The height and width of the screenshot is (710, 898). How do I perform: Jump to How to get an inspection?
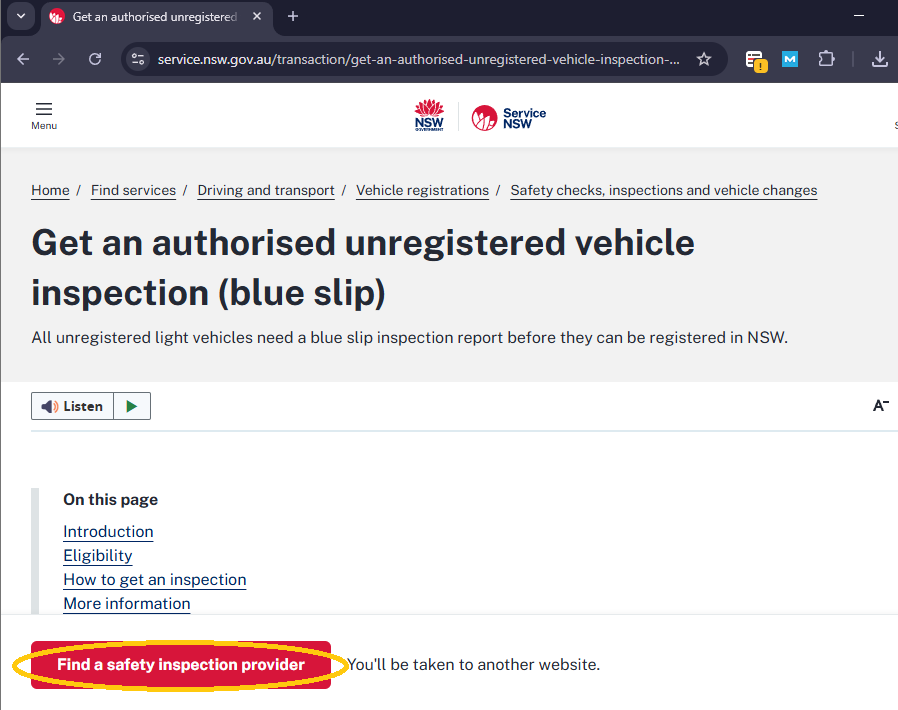click(x=154, y=579)
